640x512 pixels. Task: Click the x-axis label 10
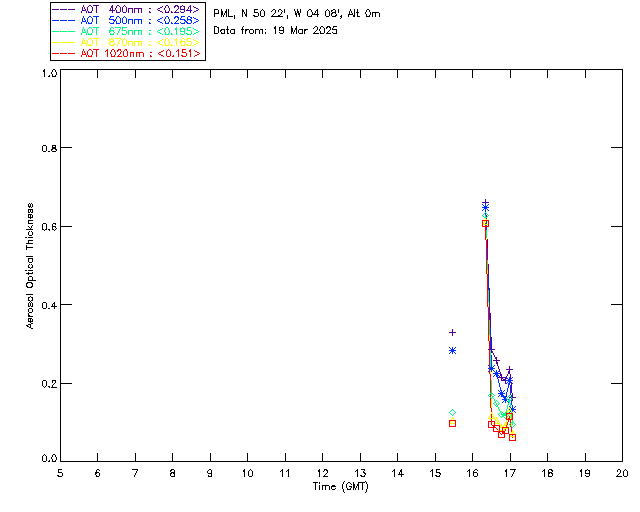pos(247,473)
